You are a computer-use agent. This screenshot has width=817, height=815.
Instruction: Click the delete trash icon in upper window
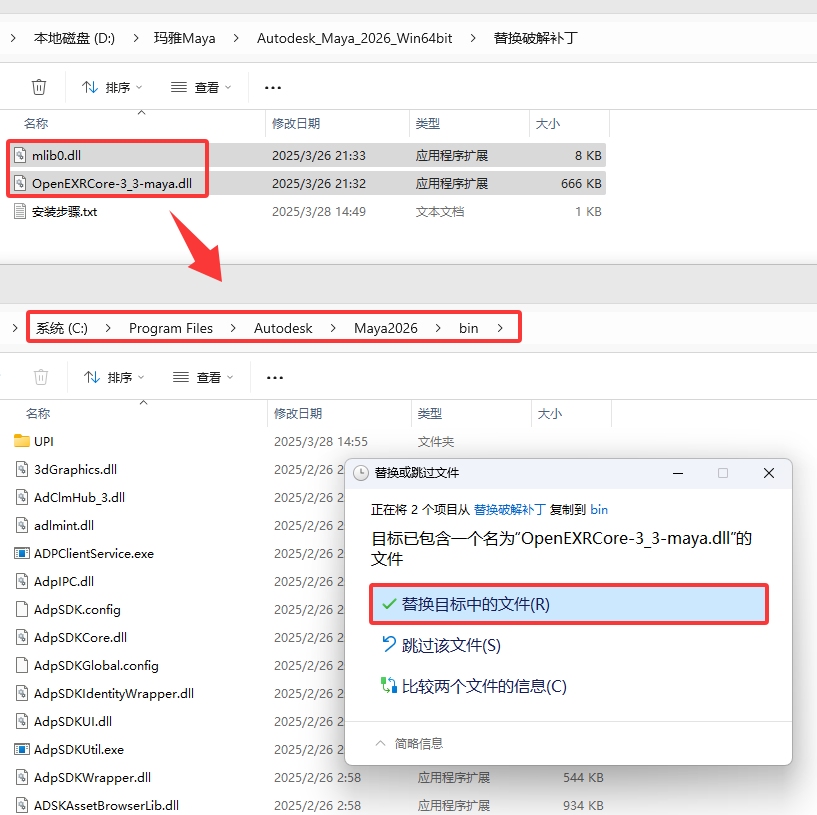39,87
